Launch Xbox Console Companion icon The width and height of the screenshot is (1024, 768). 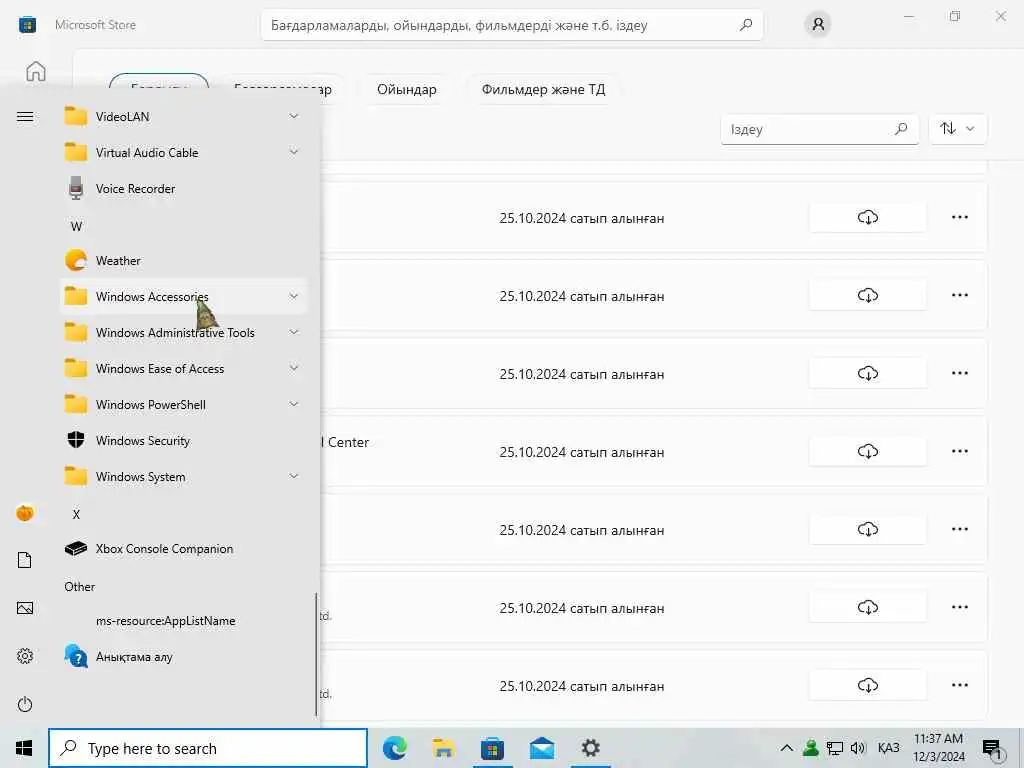76,549
